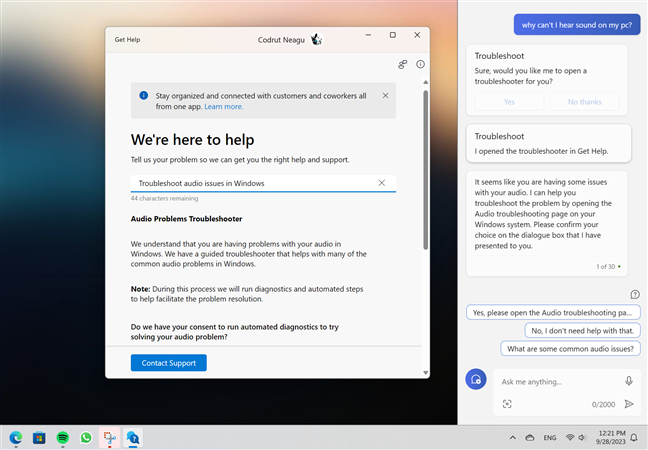Choose 'What are some common audio issues?' suggestion
The image size is (648, 450).
pyautogui.click(x=570, y=349)
